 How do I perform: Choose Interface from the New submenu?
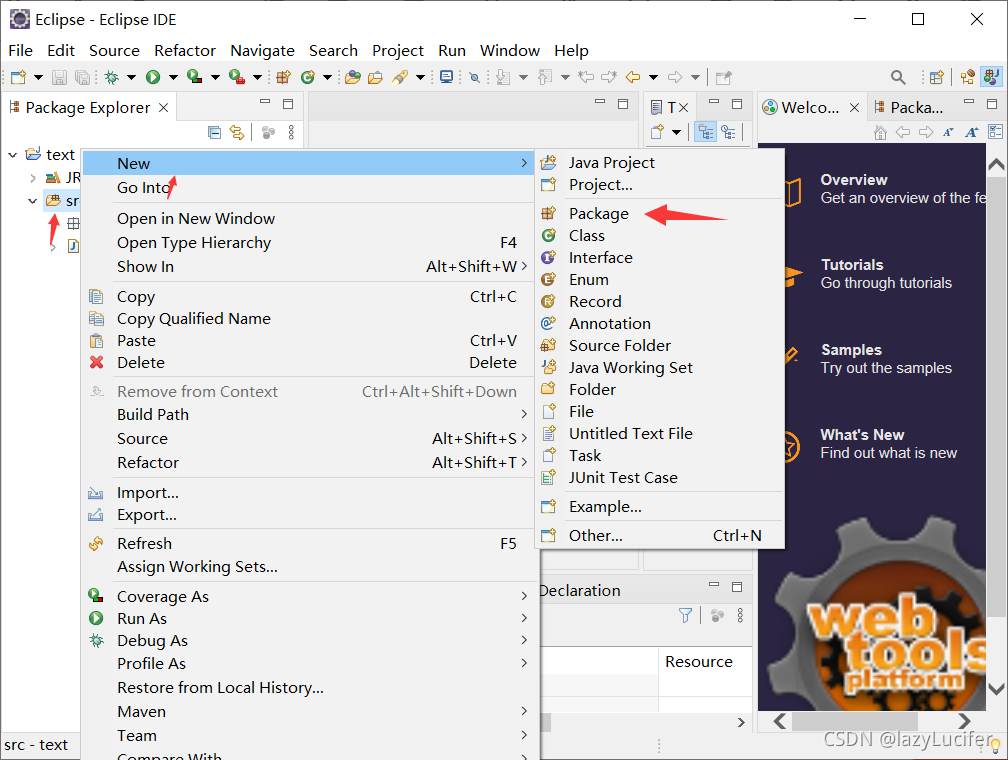[x=660, y=257]
